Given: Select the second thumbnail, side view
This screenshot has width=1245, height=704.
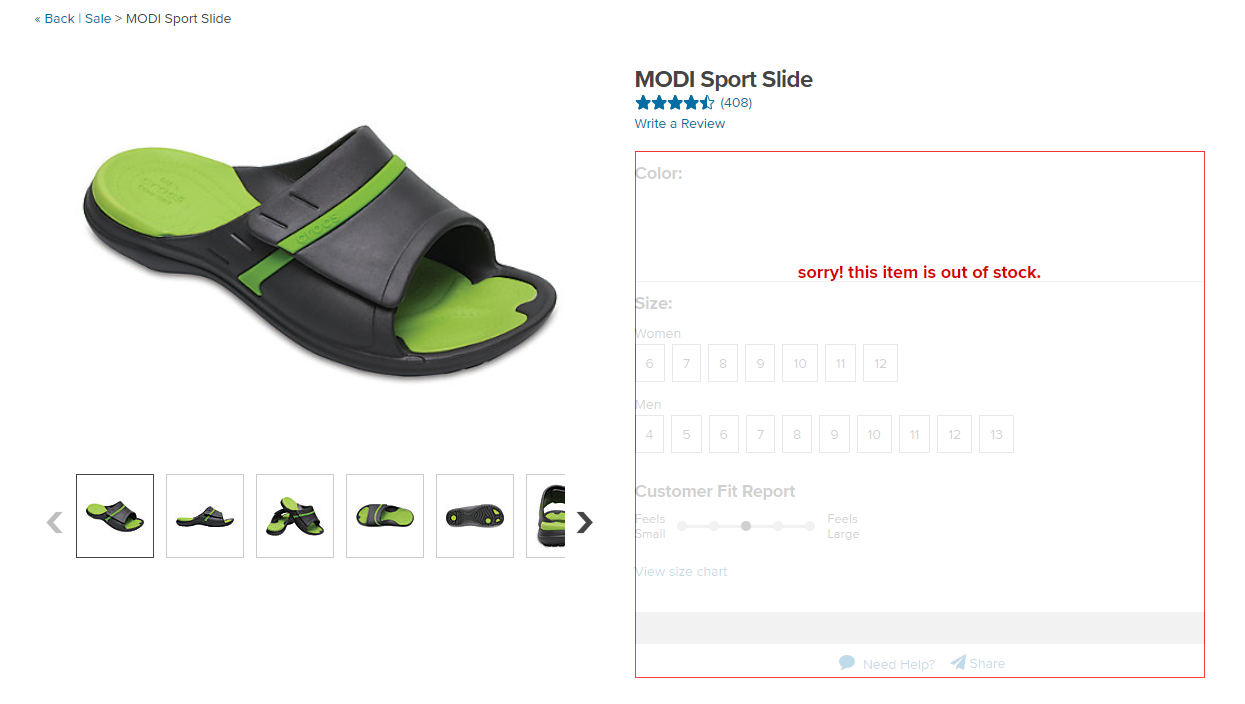Looking at the screenshot, I should click(x=205, y=516).
